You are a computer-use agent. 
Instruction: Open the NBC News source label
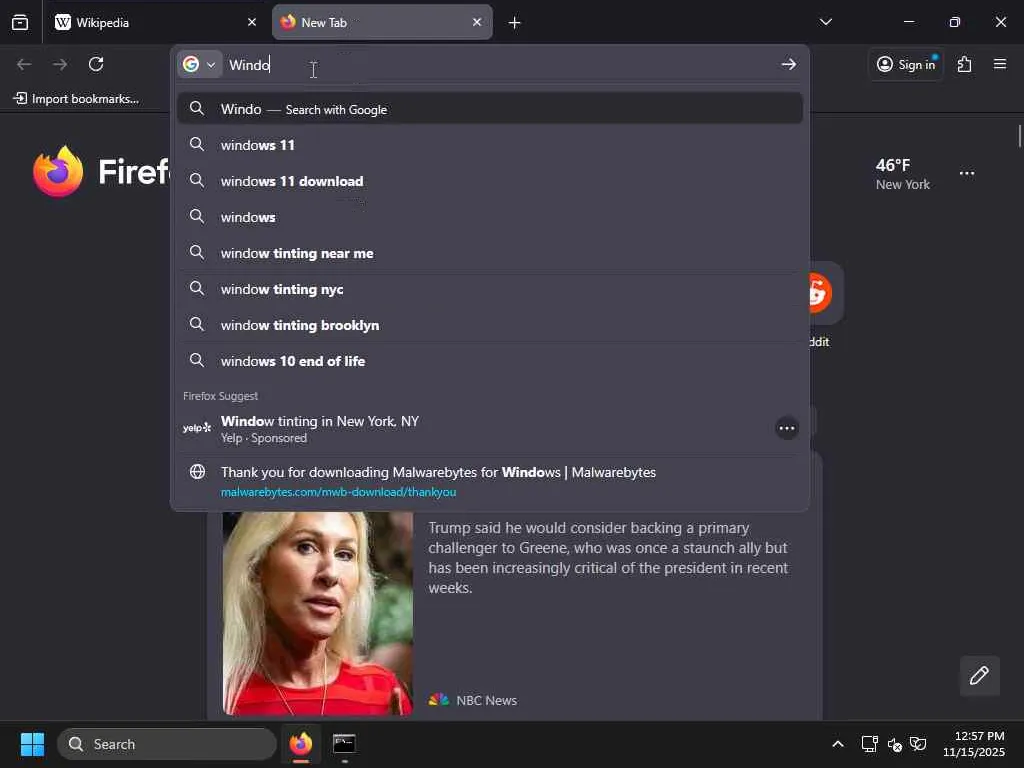pos(473,700)
